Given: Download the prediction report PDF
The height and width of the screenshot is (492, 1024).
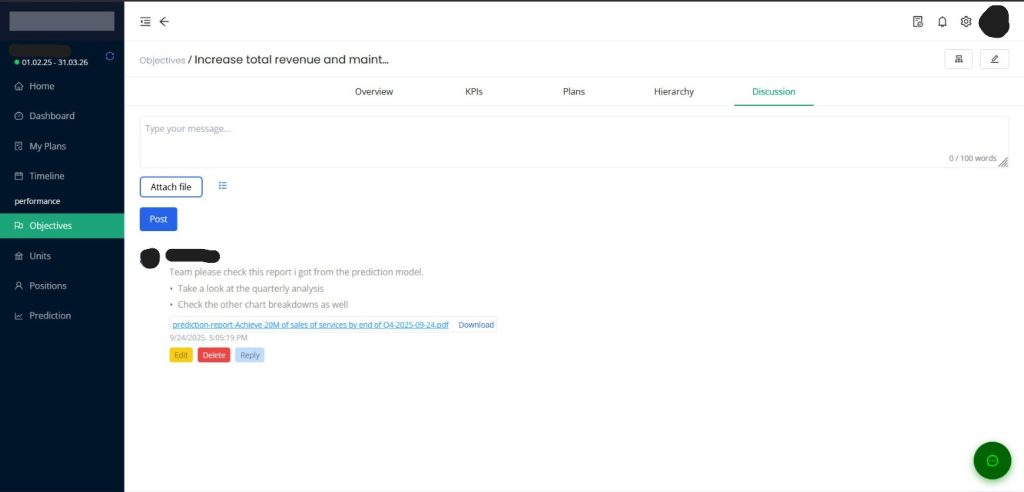Looking at the screenshot, I should 476,325.
